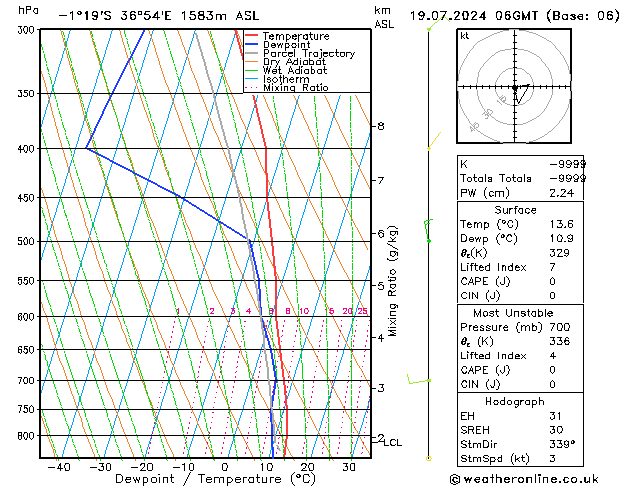Click the PW (cm) value 2.24

[x=562, y=193]
